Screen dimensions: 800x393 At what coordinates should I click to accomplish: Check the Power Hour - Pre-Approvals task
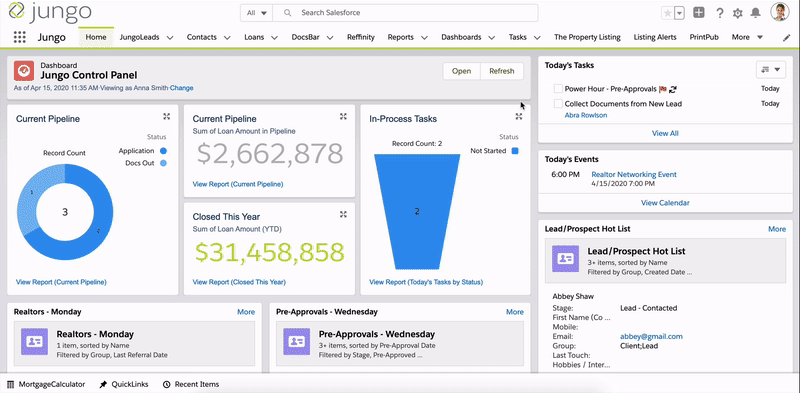point(558,89)
